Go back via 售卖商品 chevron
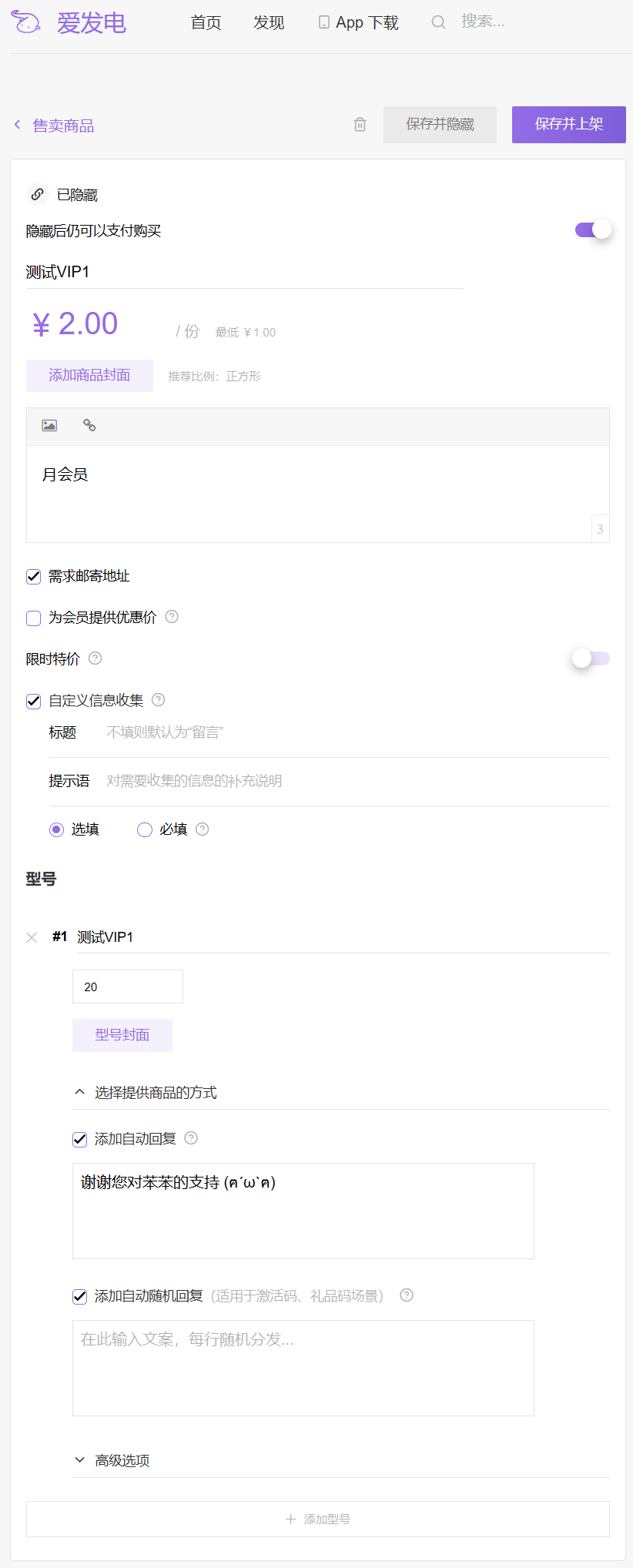 pyautogui.click(x=18, y=125)
